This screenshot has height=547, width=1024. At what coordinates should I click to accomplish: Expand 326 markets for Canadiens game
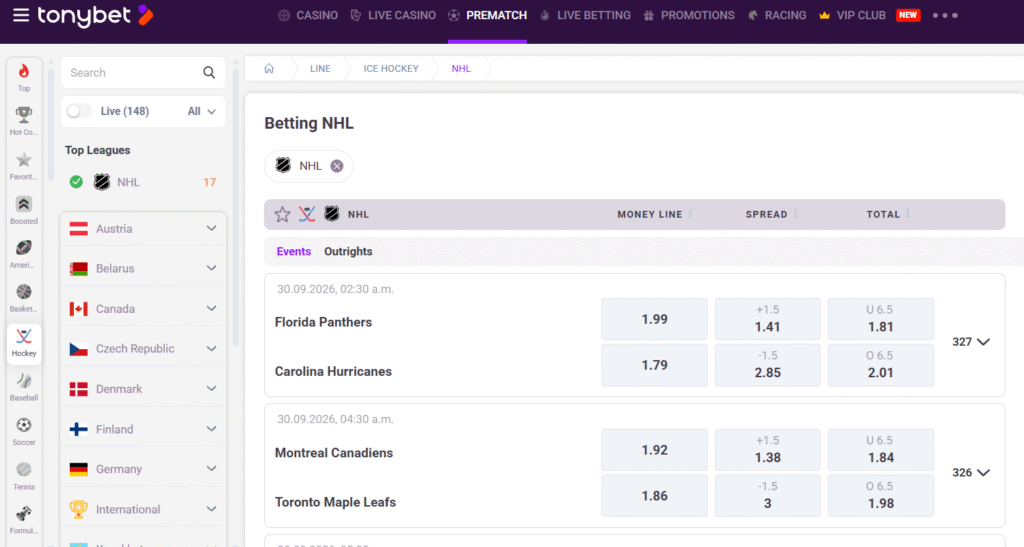coord(971,473)
